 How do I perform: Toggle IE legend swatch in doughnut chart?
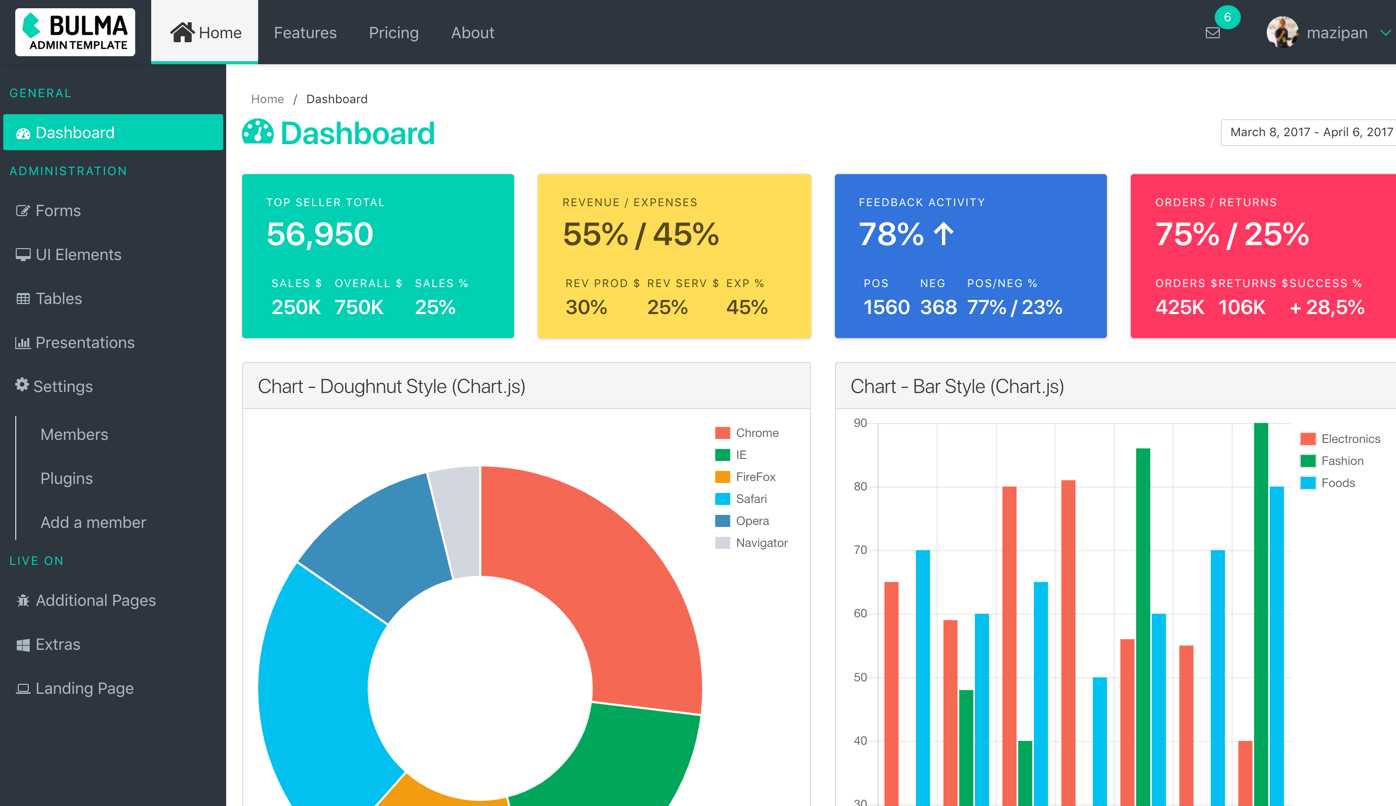(722, 455)
